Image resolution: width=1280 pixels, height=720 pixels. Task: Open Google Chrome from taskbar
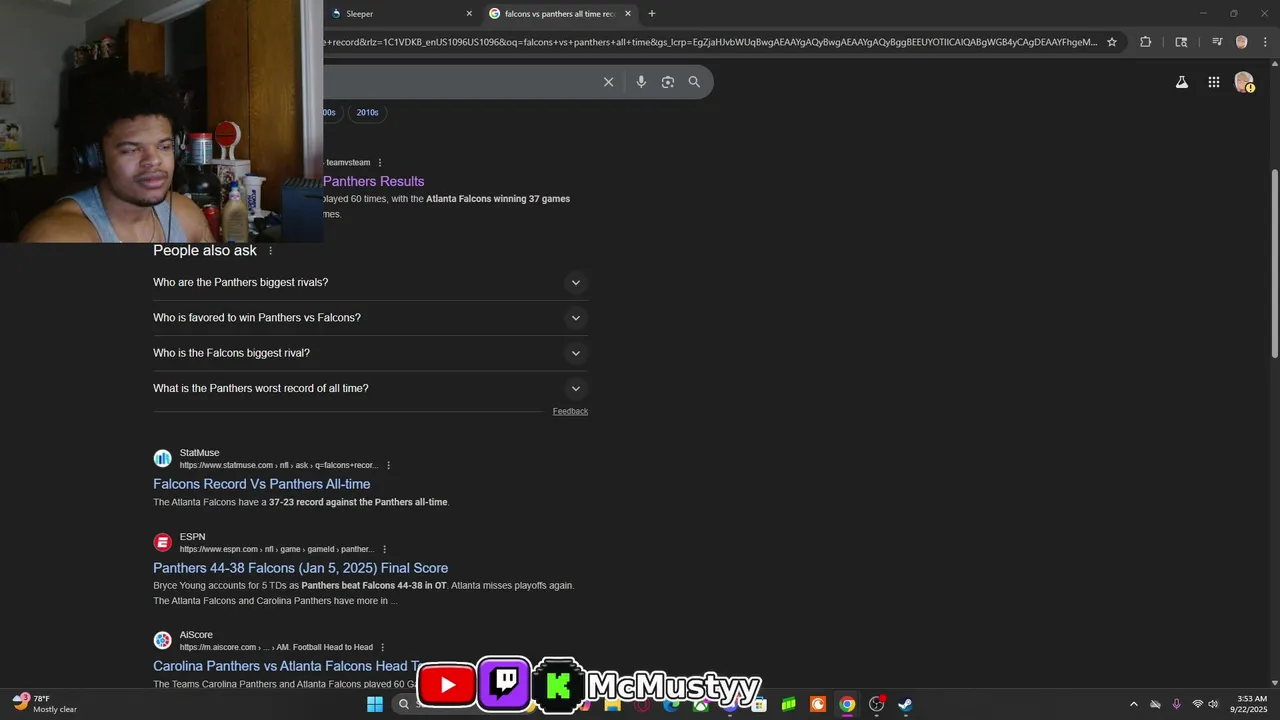[x=847, y=704]
